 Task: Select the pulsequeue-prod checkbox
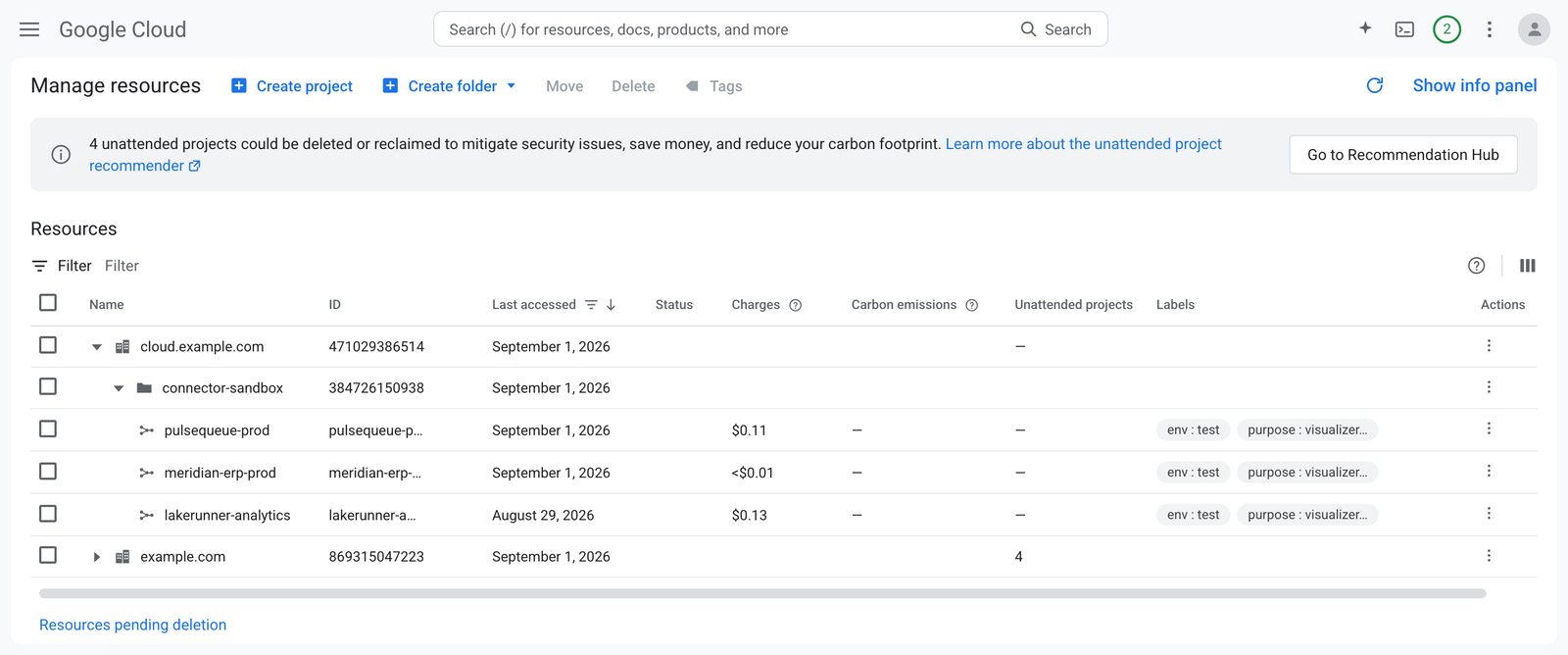pyautogui.click(x=48, y=428)
